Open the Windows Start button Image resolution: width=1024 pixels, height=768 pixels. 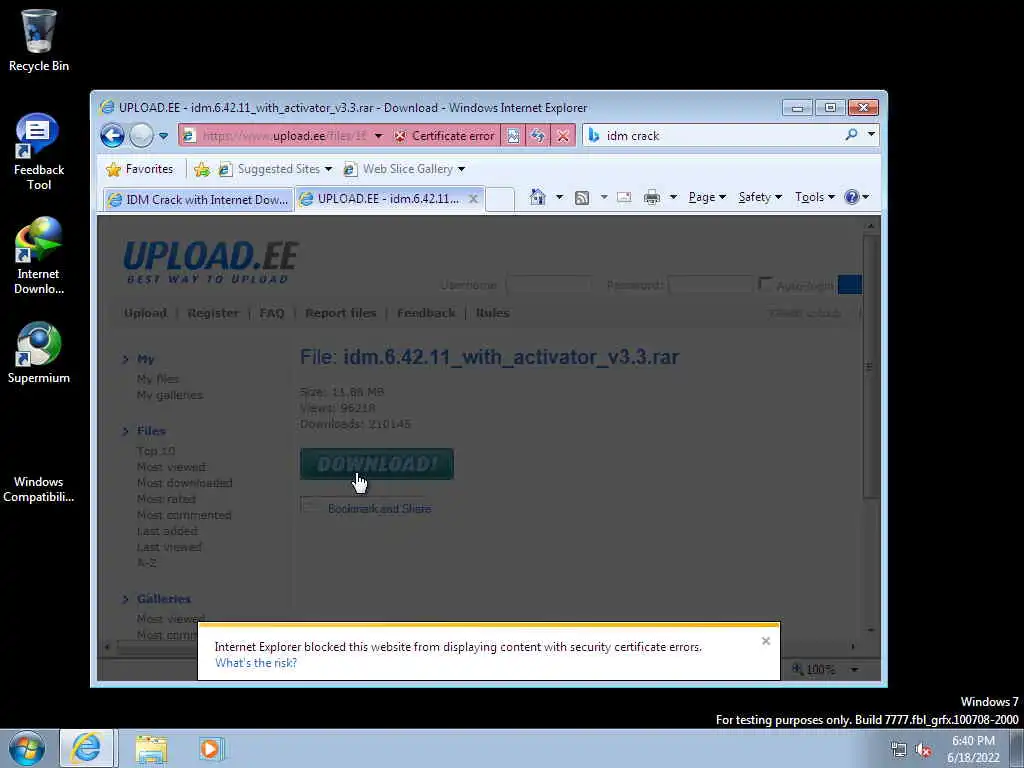click(x=27, y=748)
